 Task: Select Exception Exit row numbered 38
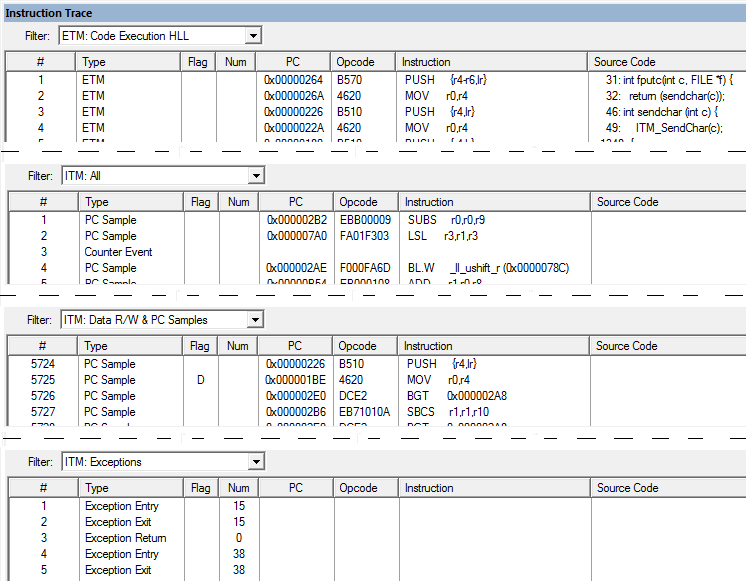point(118,570)
